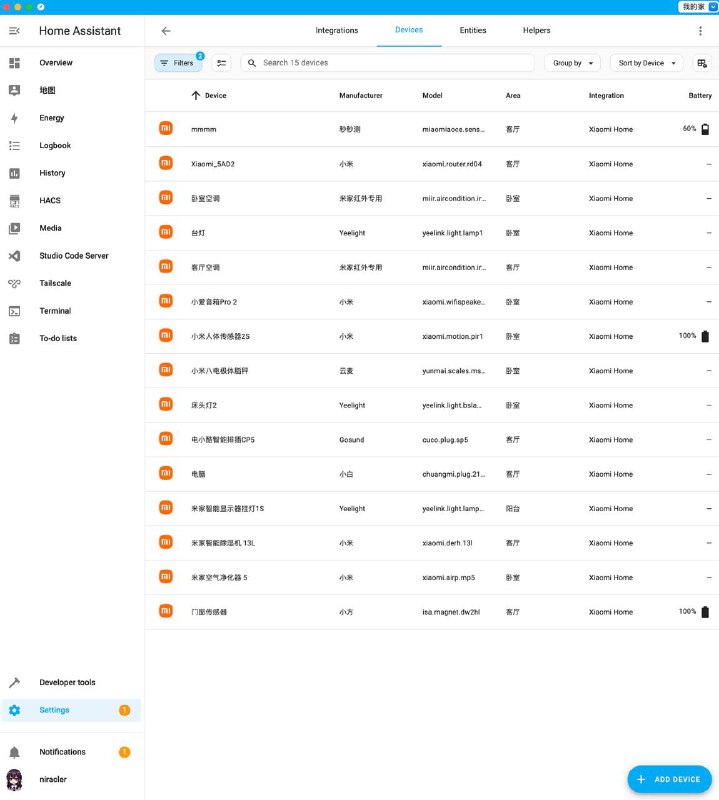719x800 pixels.
Task: Open HACS from the sidebar
Action: click(x=50, y=200)
